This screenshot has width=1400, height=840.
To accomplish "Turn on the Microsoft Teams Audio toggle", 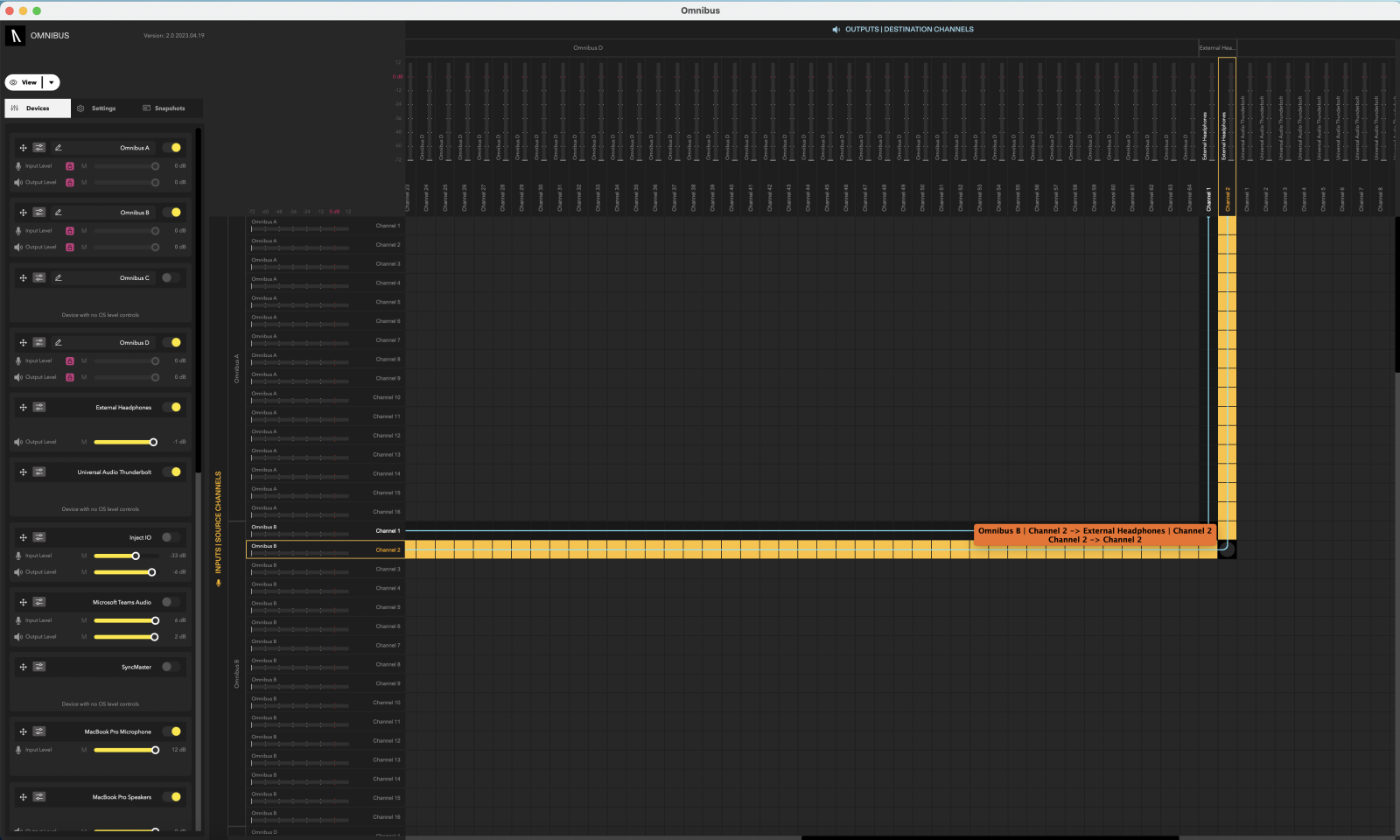I will click(171, 602).
